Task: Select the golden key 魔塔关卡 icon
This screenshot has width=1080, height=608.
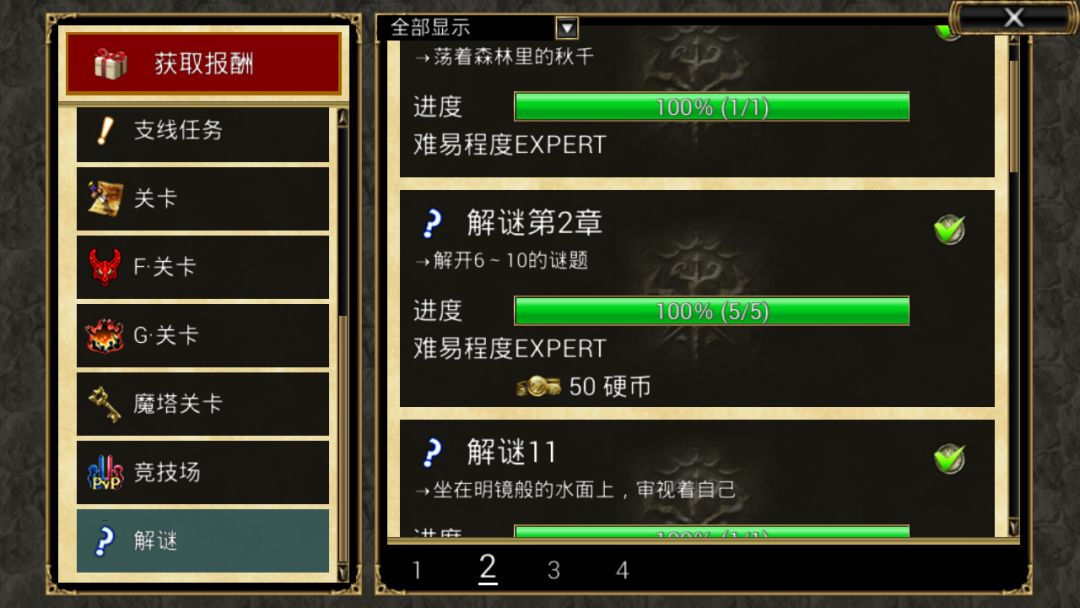Action: 105,403
